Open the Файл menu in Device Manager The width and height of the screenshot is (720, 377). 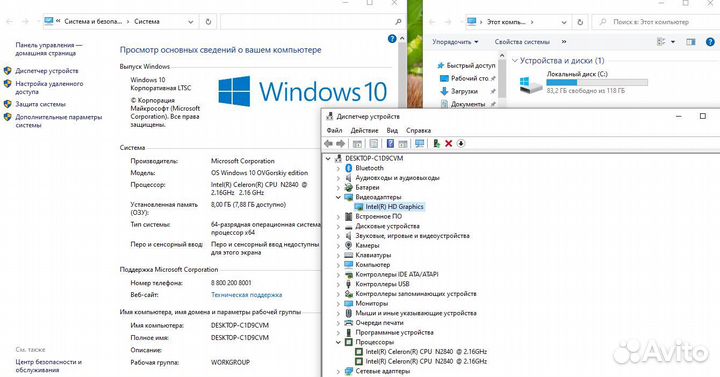pos(334,130)
